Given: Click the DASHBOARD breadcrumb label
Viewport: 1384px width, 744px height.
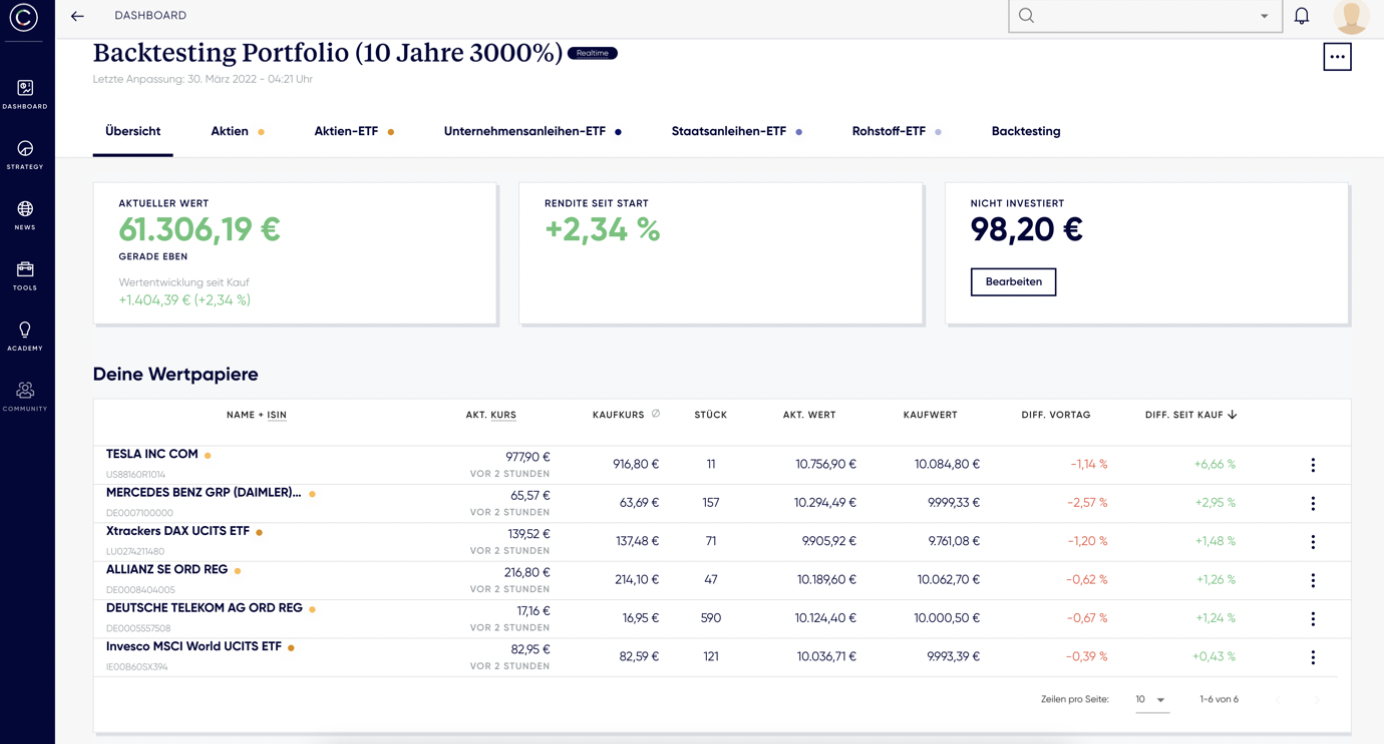Looking at the screenshot, I should pyautogui.click(x=150, y=16).
